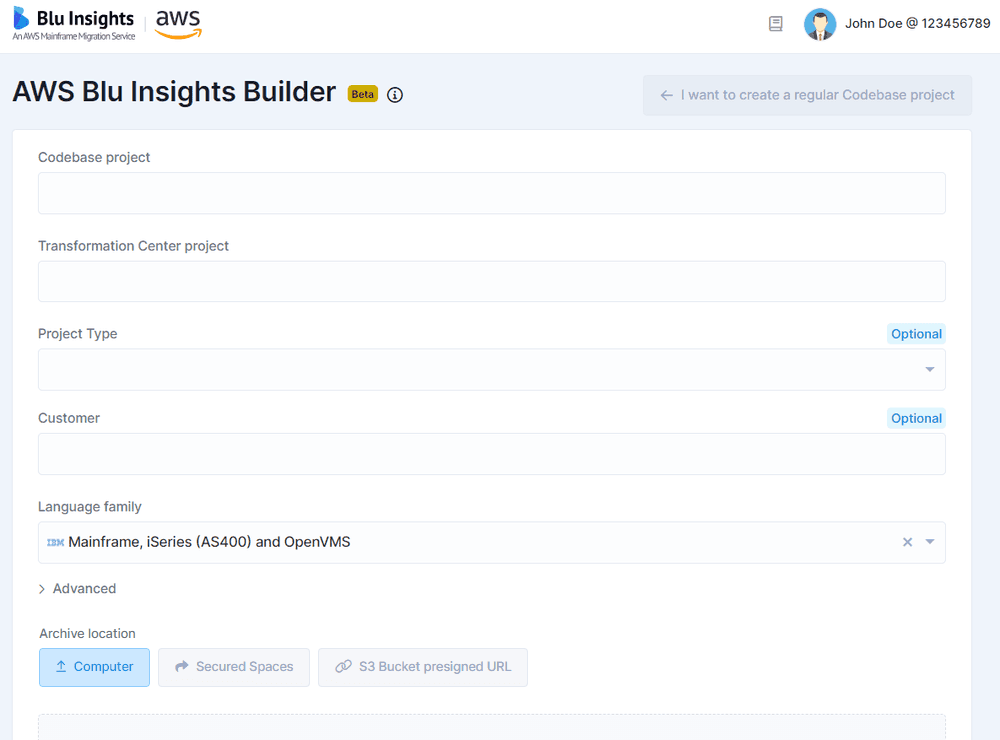Click the Project Type dropdown arrow
This screenshot has height=740, width=1000.
930,369
